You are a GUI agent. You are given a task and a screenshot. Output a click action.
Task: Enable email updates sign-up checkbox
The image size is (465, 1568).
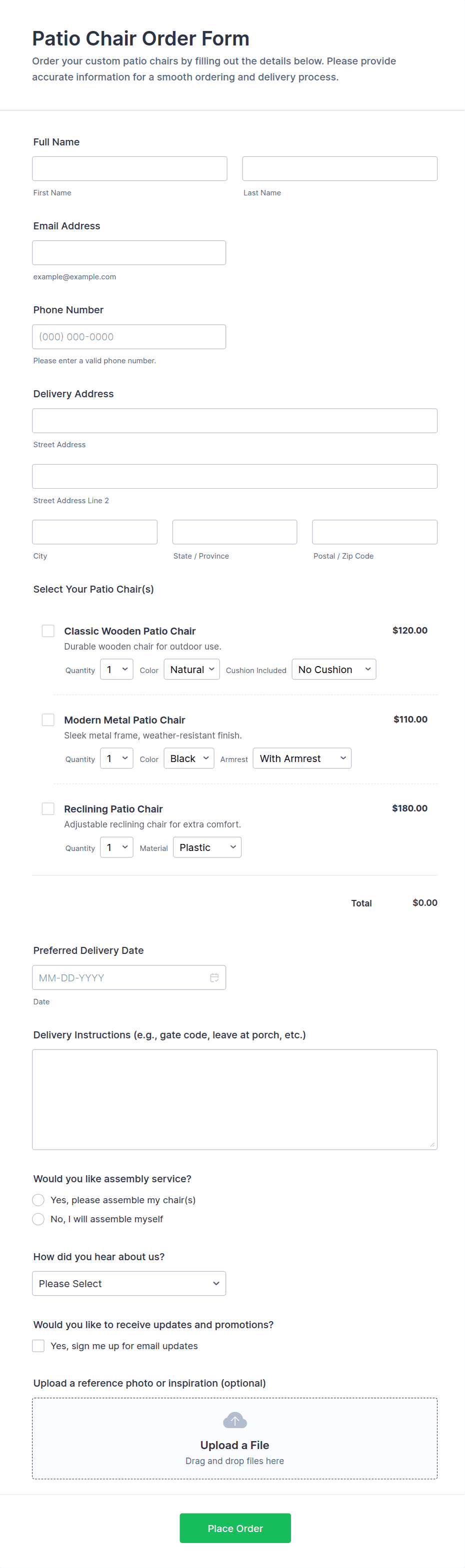coord(38,1346)
